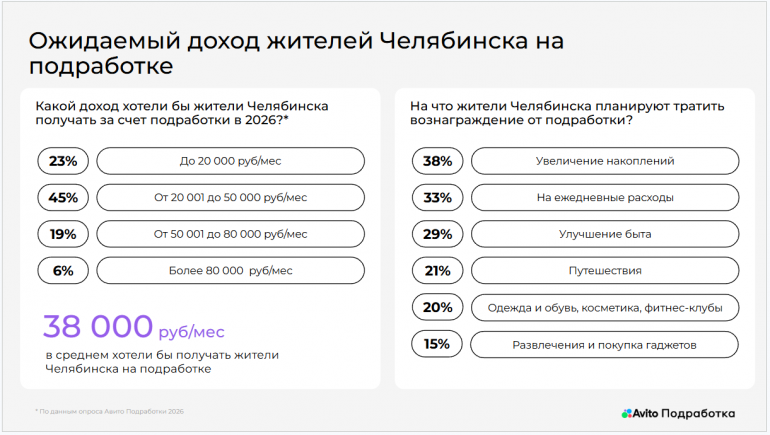Click the Avito survey footnote text
770x435 pixels.
coord(110,411)
